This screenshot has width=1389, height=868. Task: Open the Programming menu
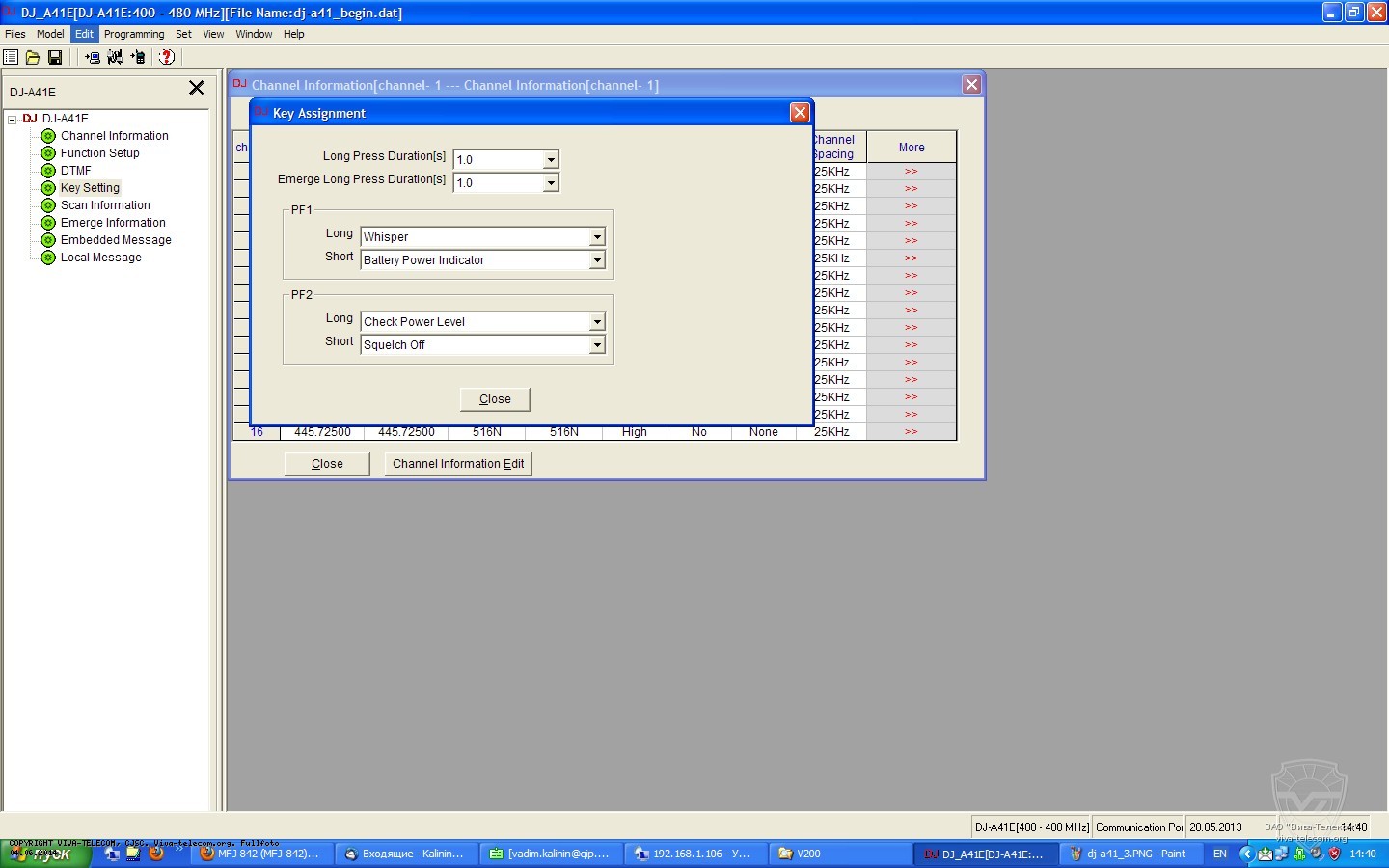tap(134, 34)
